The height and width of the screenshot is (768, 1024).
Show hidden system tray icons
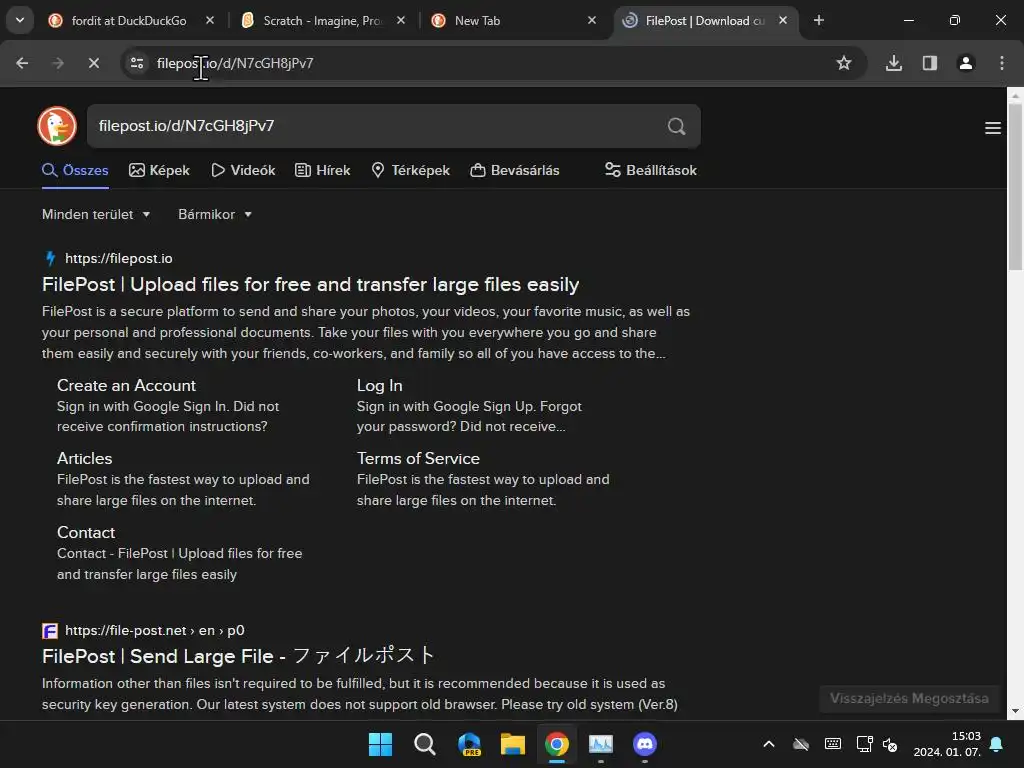(x=769, y=744)
